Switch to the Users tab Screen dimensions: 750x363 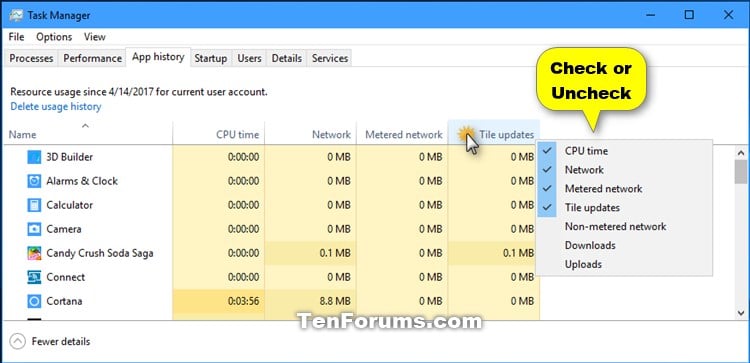[249, 58]
